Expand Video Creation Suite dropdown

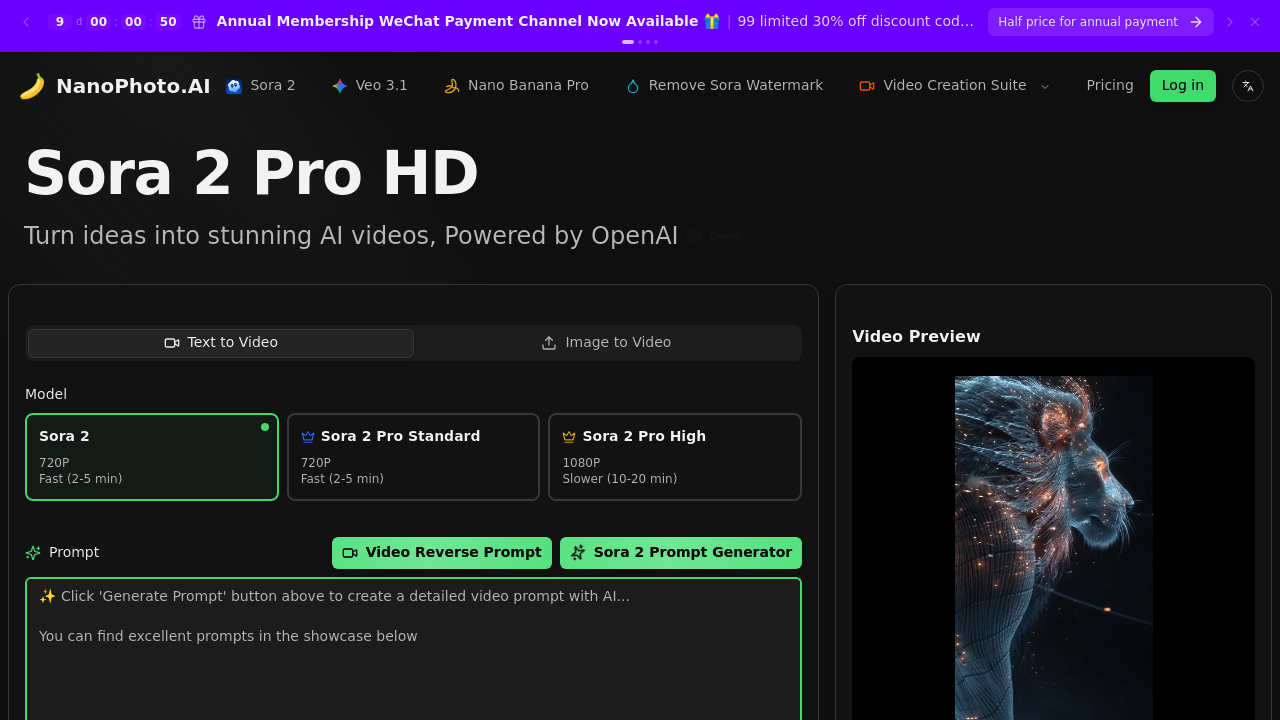pyautogui.click(x=955, y=86)
